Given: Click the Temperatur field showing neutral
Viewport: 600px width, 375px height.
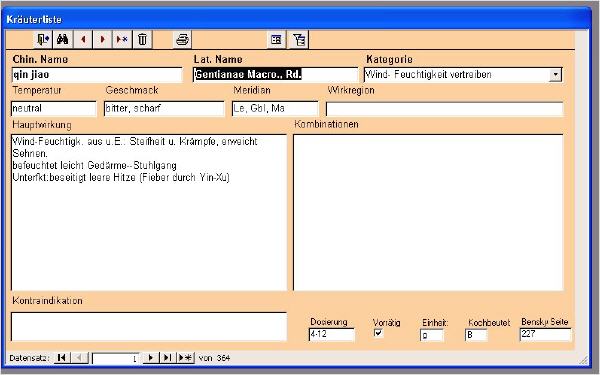Looking at the screenshot, I should click(54, 108).
